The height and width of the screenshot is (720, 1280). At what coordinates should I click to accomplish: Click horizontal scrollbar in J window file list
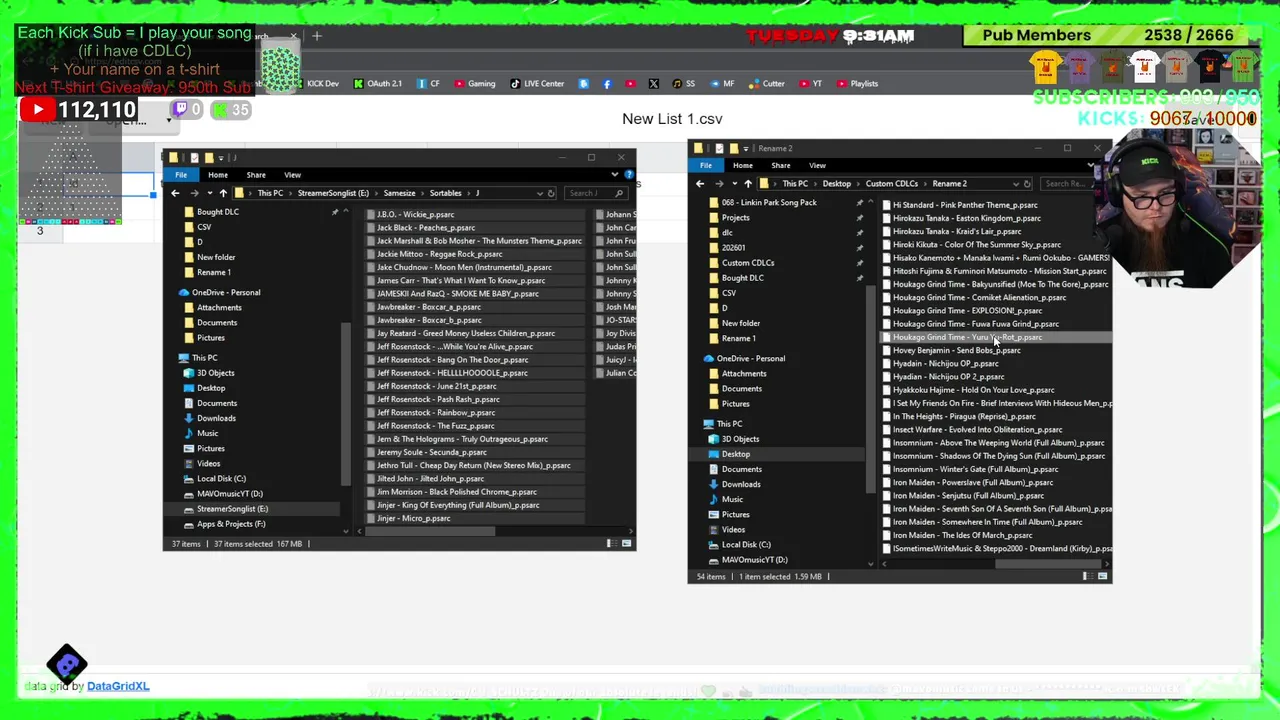click(x=430, y=531)
